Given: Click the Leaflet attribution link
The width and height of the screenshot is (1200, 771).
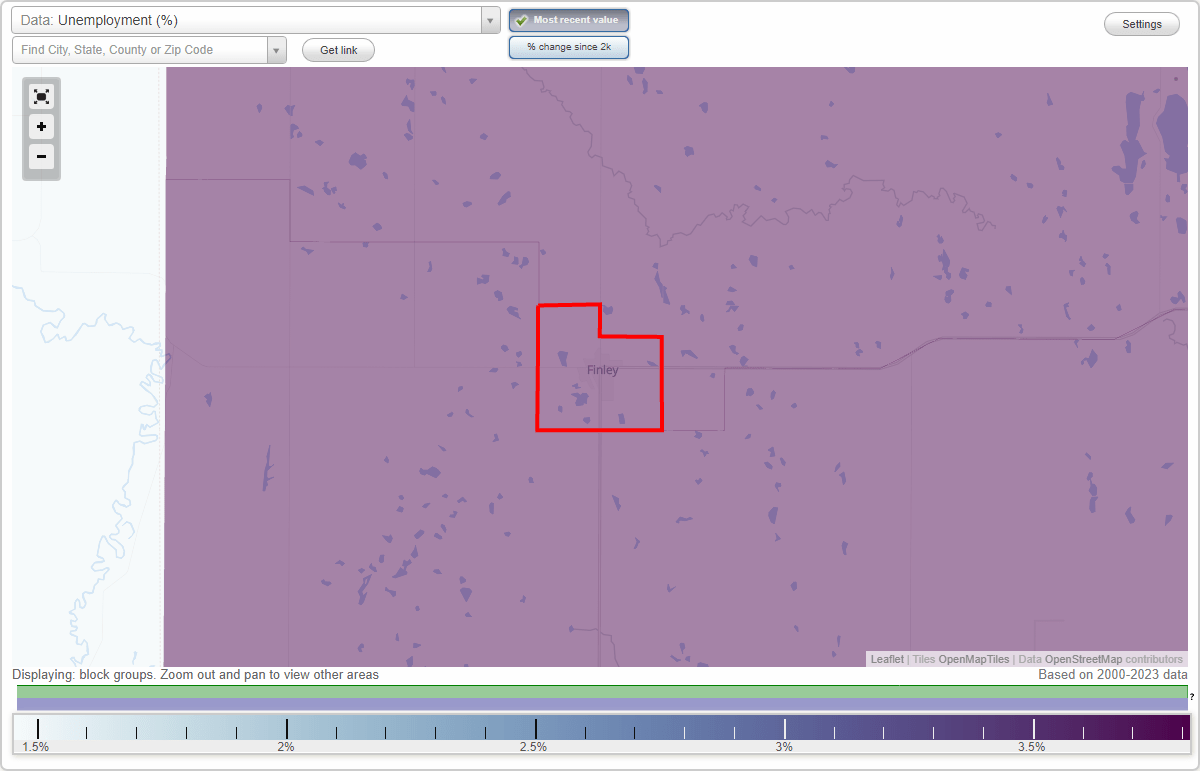Looking at the screenshot, I should [x=886, y=659].
